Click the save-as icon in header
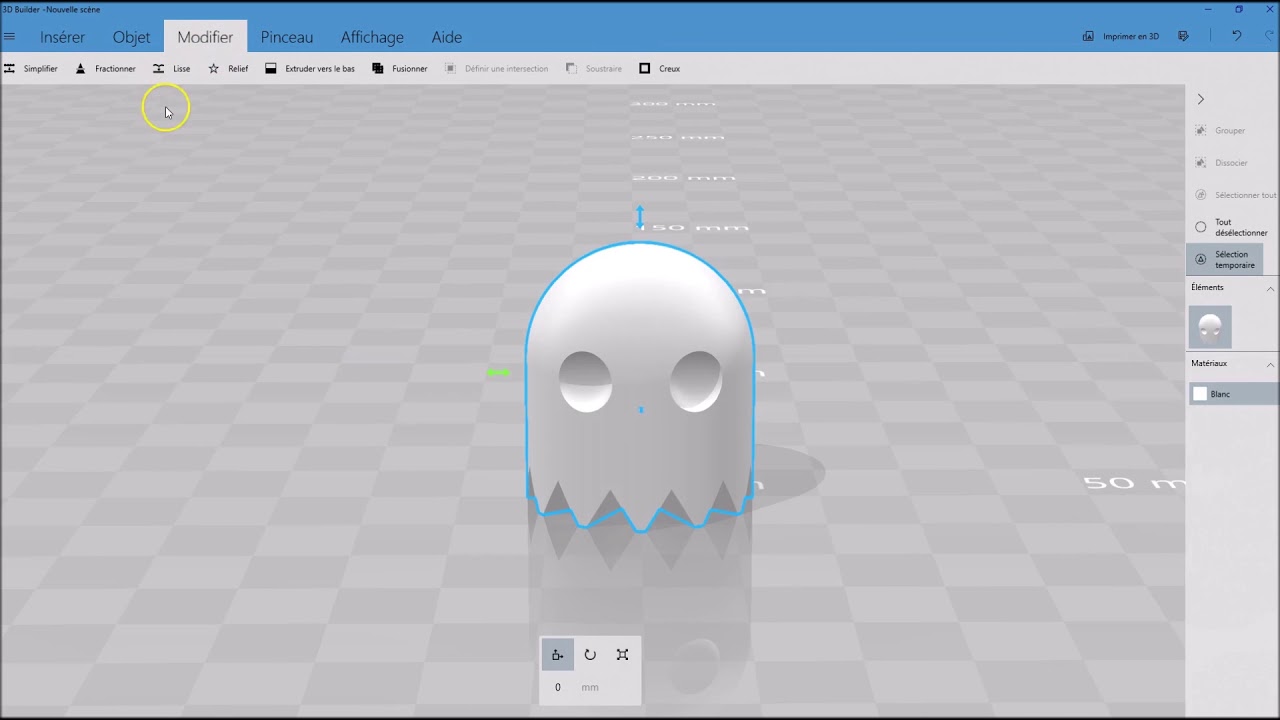The image size is (1280, 720). [x=1184, y=36]
